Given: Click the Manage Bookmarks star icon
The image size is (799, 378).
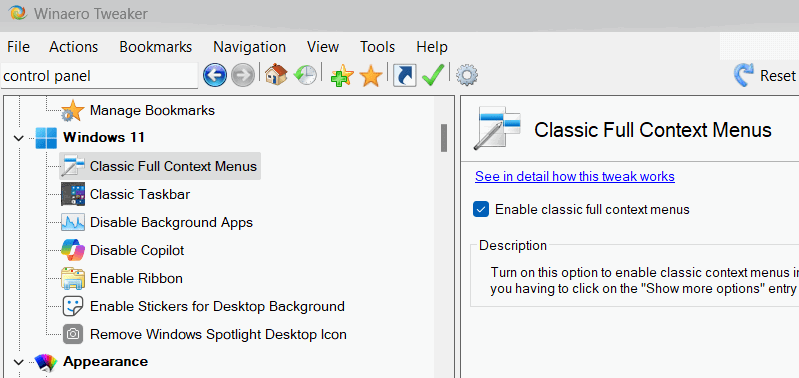Looking at the screenshot, I should [x=72, y=111].
